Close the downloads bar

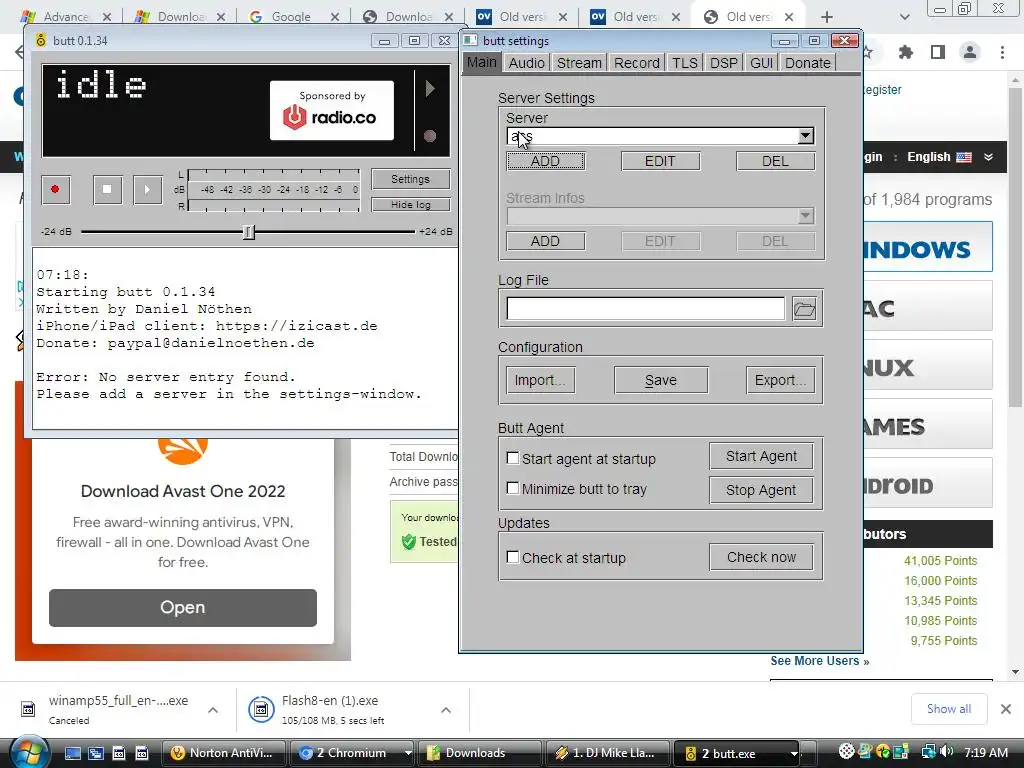(x=1006, y=709)
